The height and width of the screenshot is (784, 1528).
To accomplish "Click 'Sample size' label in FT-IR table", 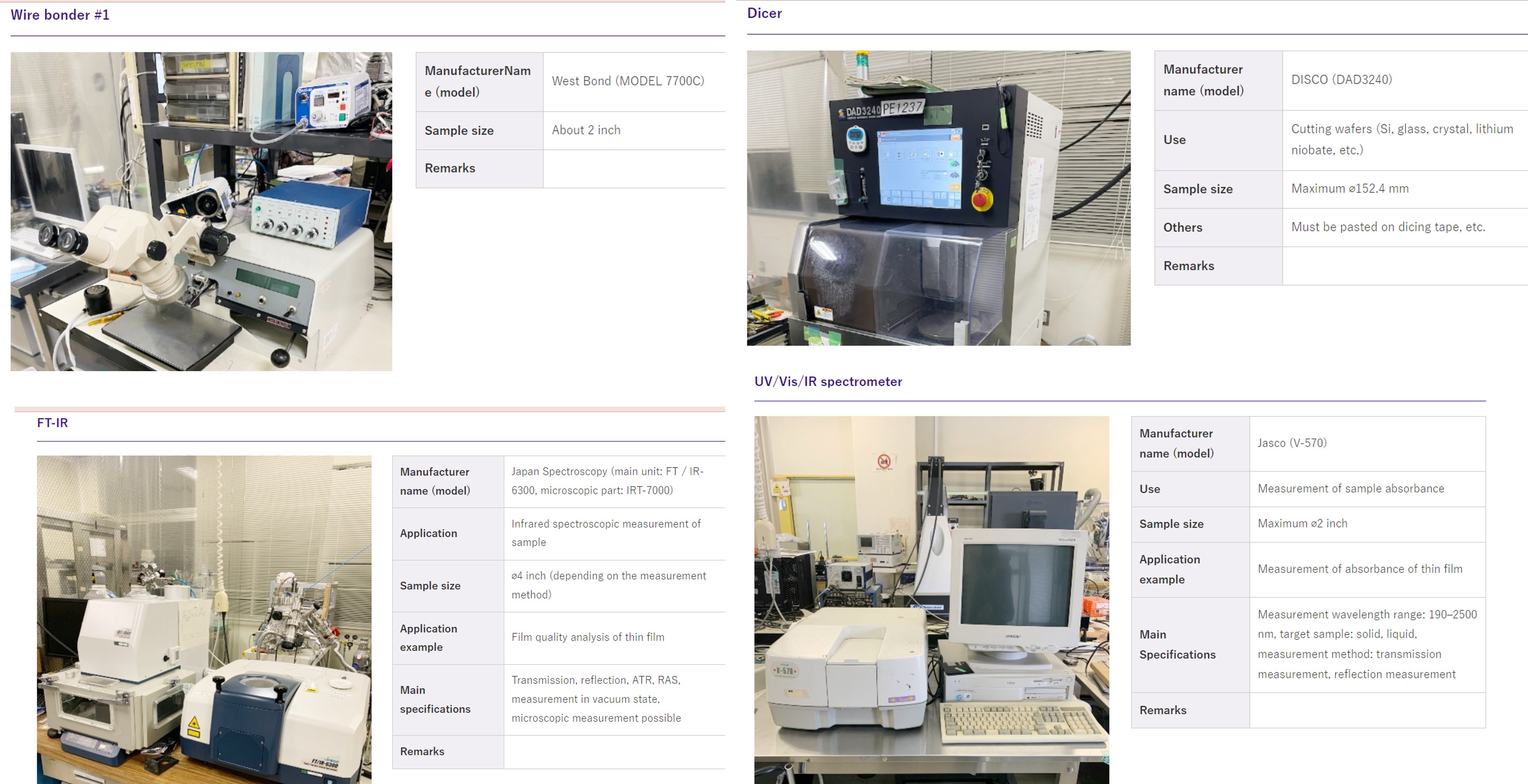I will point(448,586).
